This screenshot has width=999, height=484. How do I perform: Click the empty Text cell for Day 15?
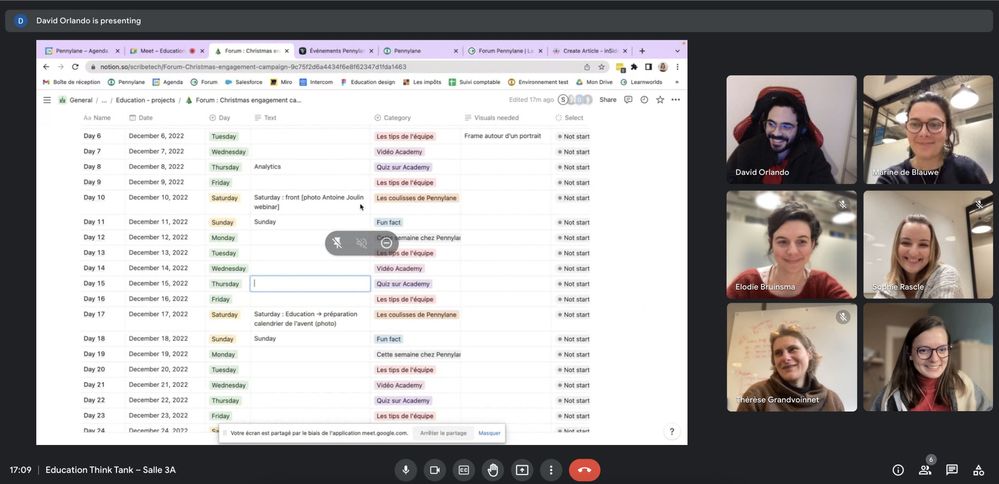tap(310, 284)
